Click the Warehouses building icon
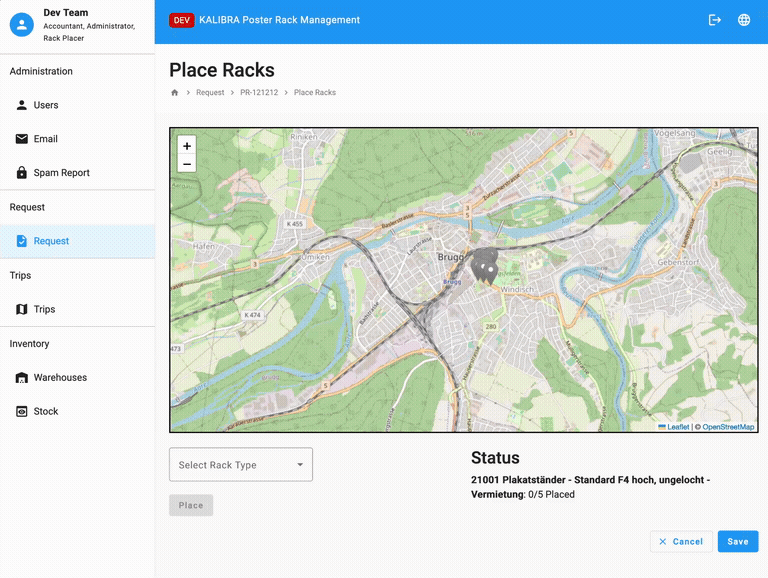 22,378
